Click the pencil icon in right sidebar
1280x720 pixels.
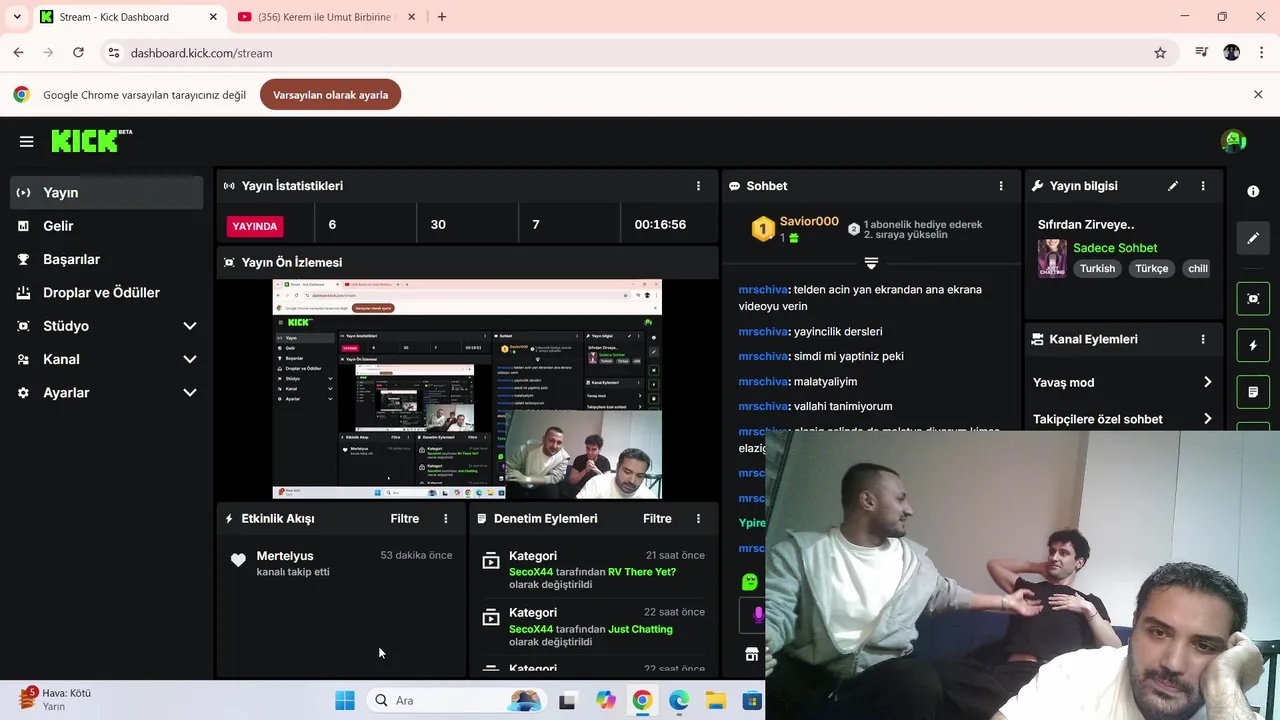pyautogui.click(x=1253, y=238)
